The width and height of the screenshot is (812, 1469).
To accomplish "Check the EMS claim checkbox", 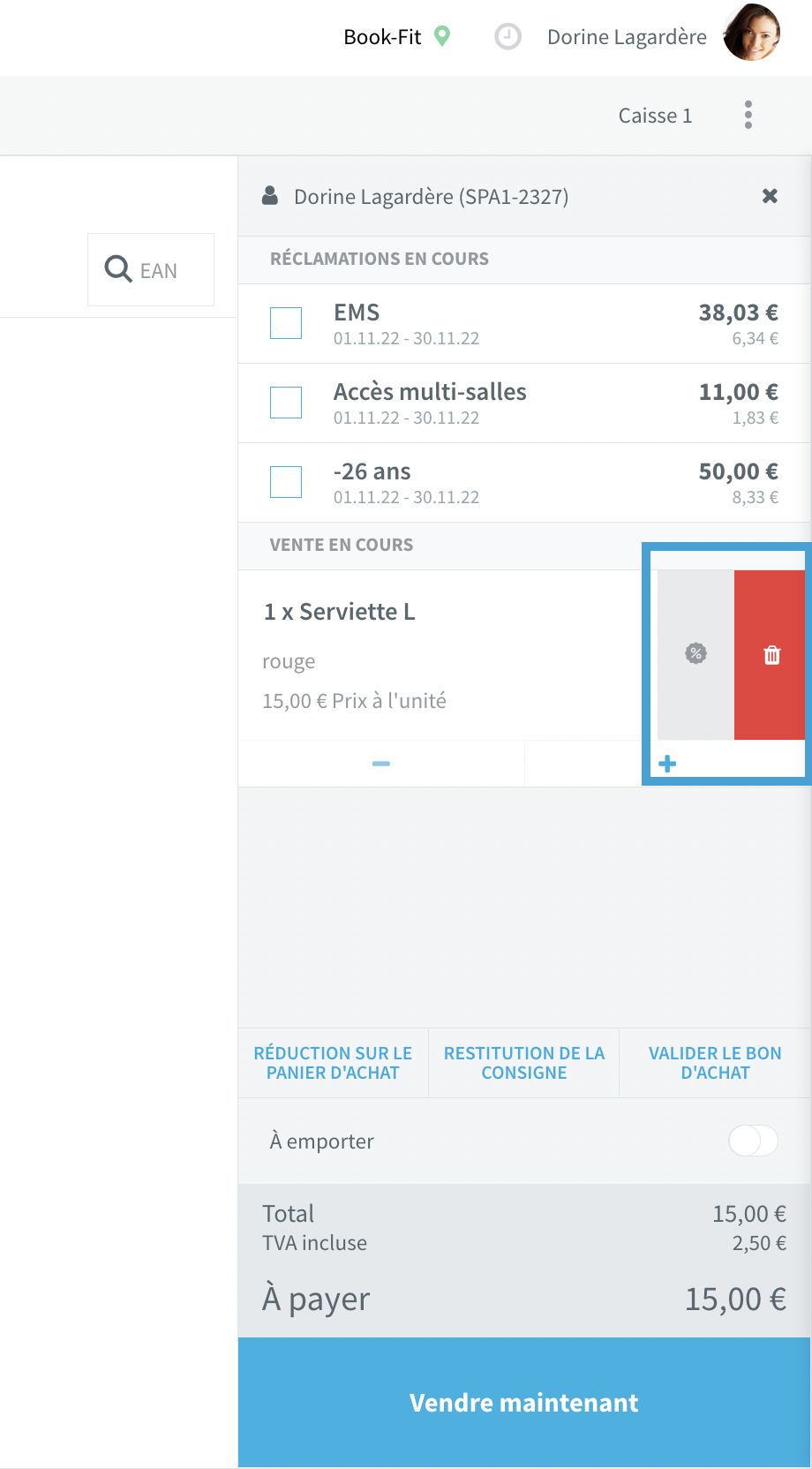I will pyautogui.click(x=286, y=323).
